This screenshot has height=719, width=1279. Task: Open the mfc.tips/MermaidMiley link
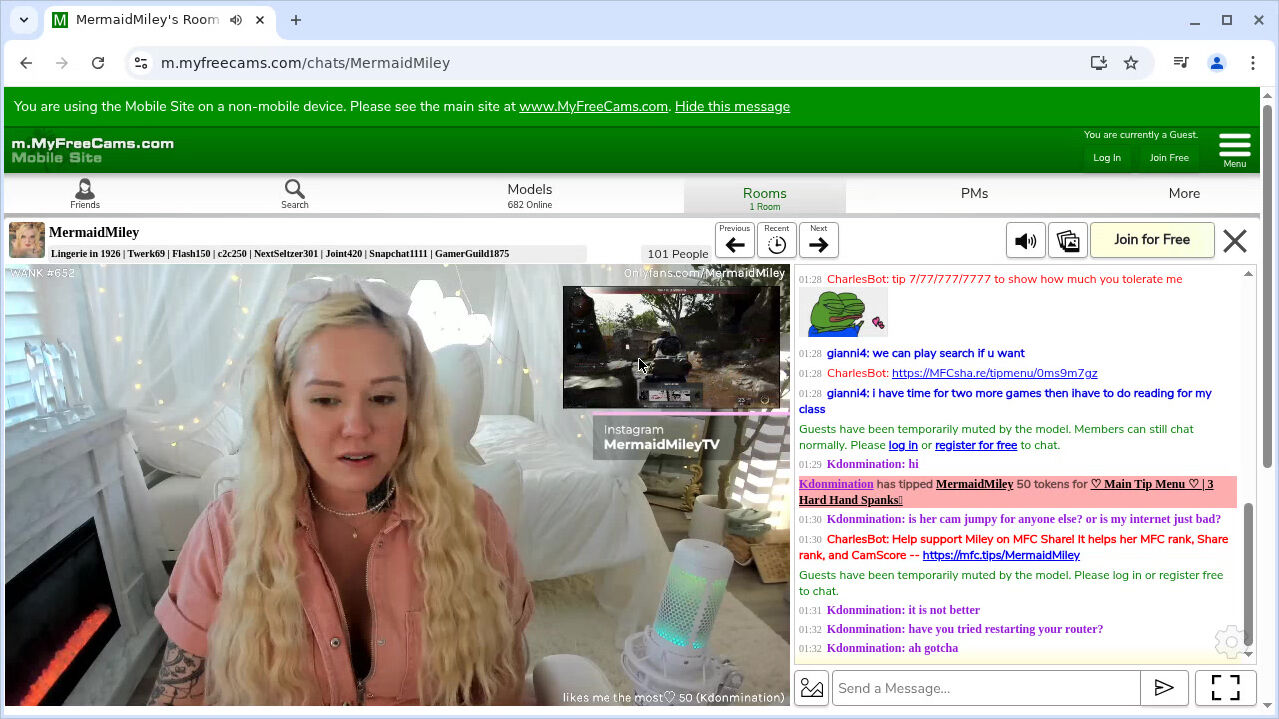coord(1001,555)
